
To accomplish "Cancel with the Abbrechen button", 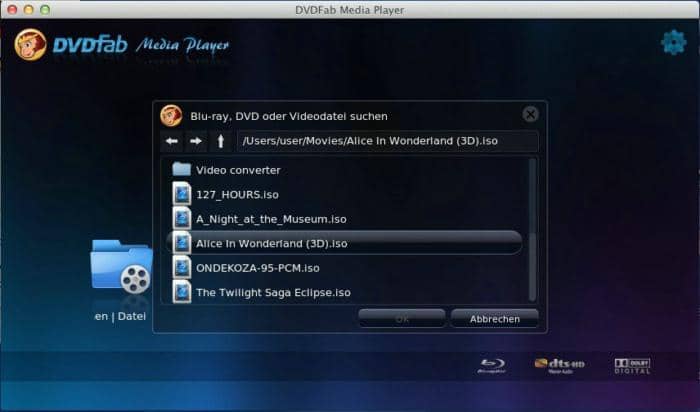I will pyautogui.click(x=495, y=319).
